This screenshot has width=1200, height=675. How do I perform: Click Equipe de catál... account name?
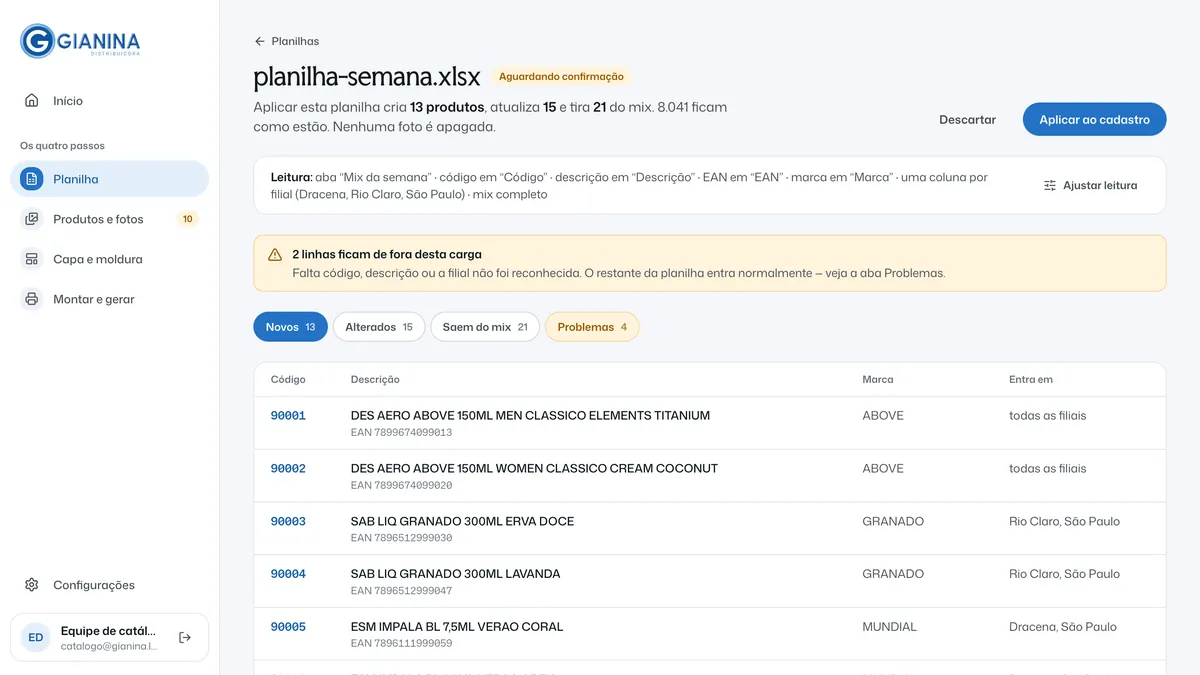point(108,631)
